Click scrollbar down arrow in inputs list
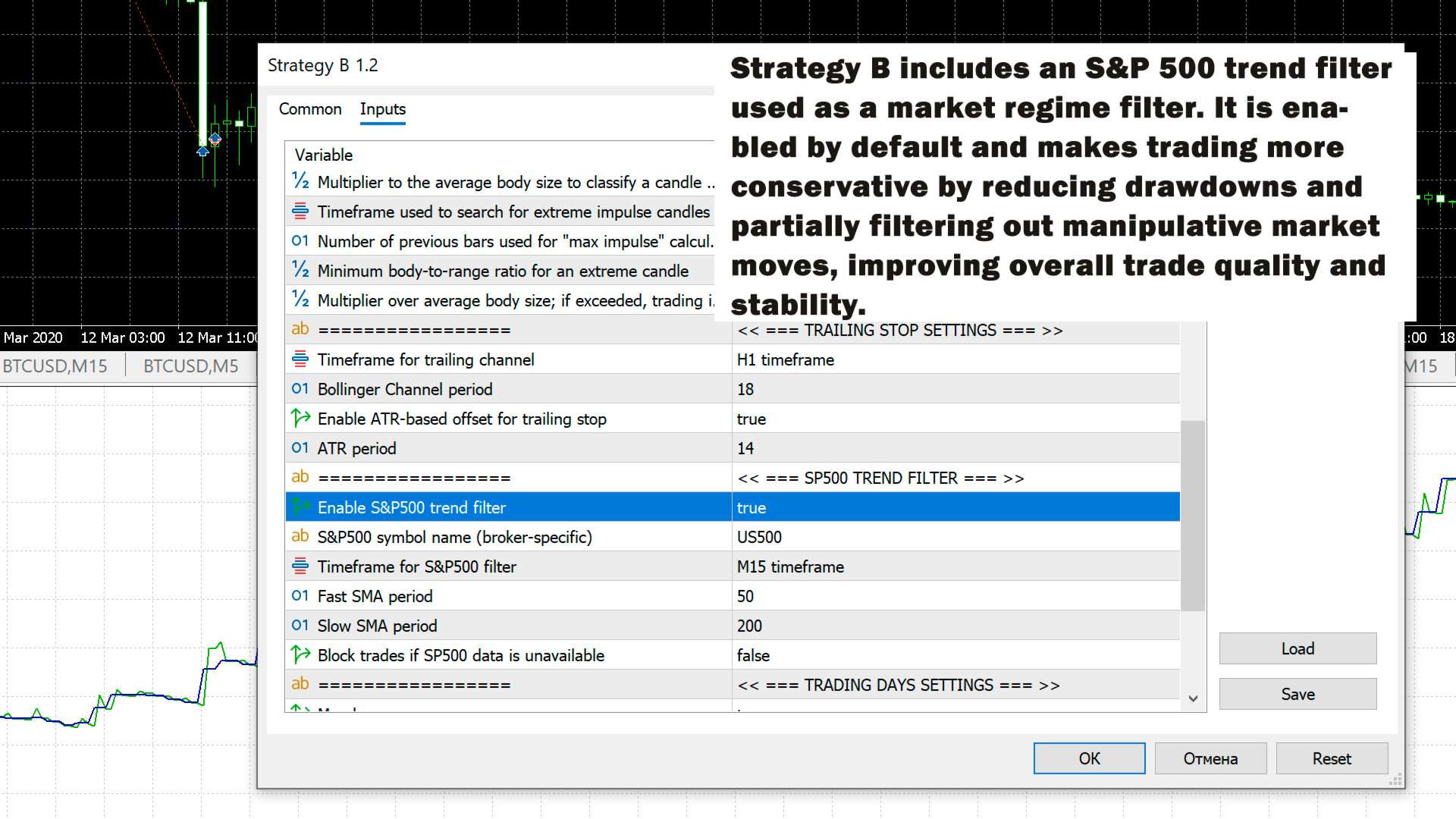 click(1193, 698)
